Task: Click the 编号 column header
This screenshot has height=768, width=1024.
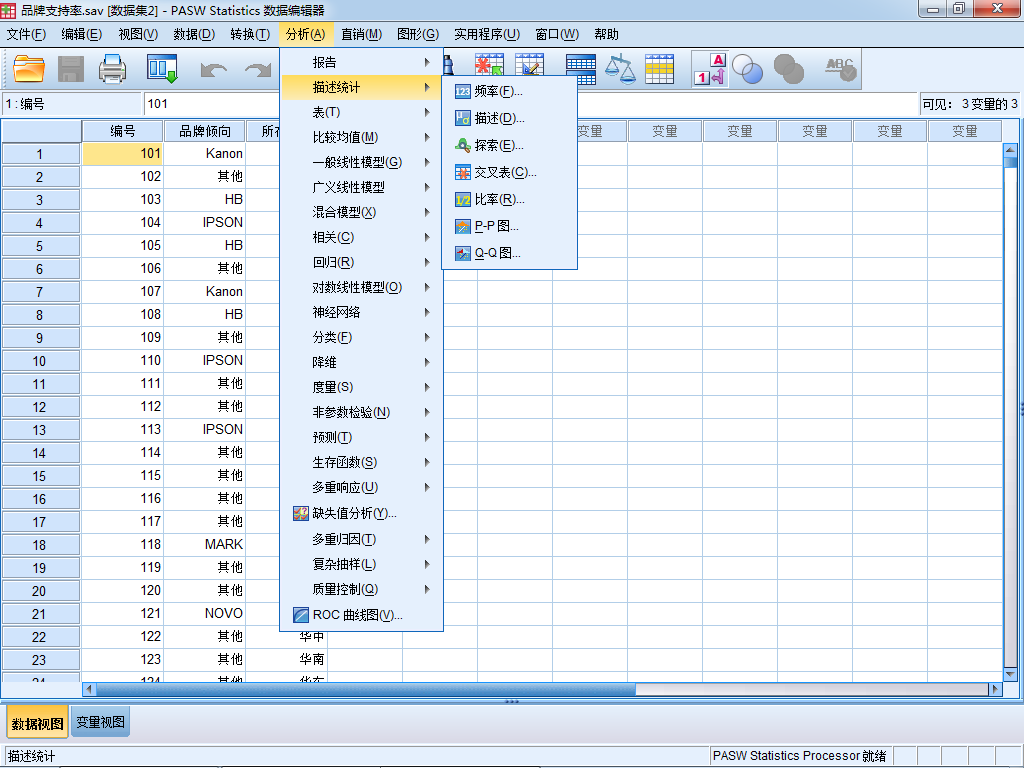Action: 122,131
